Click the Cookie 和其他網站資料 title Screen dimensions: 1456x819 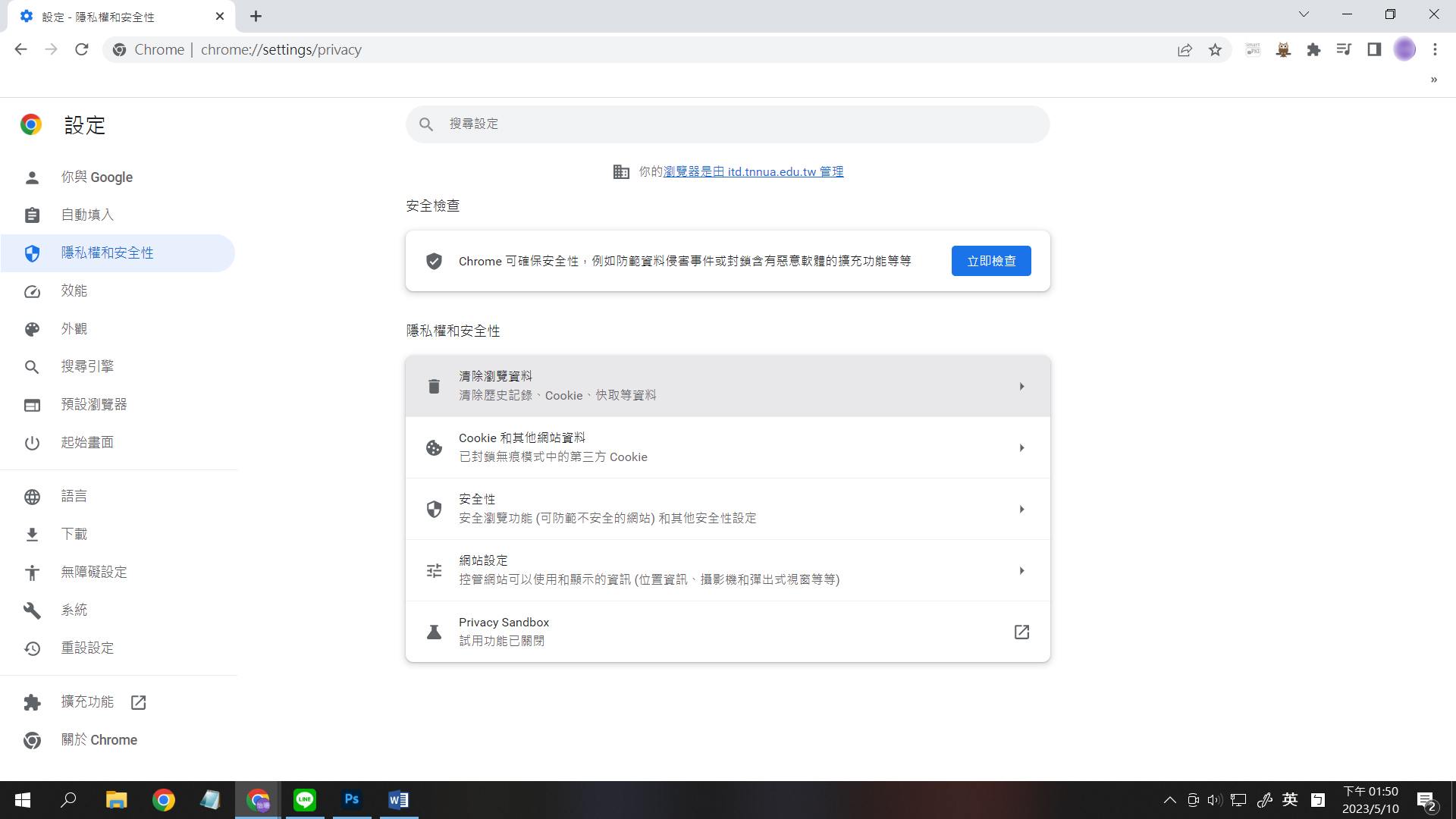pos(522,438)
